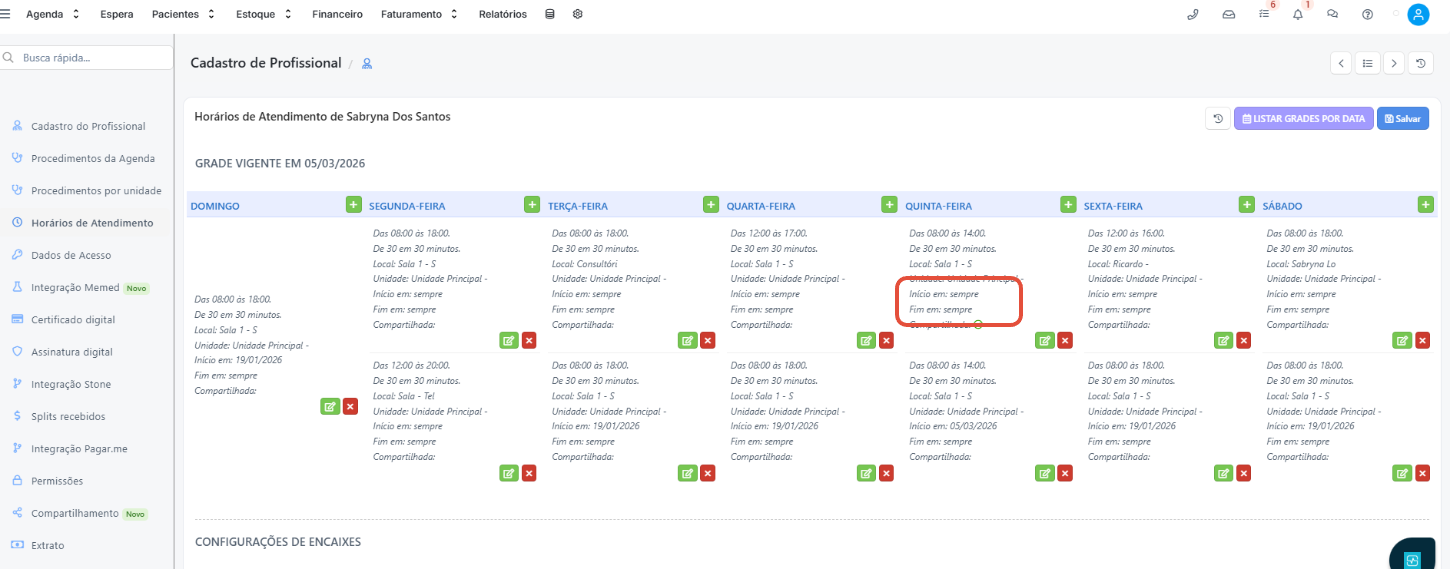Go to the next professional record

(1394, 63)
